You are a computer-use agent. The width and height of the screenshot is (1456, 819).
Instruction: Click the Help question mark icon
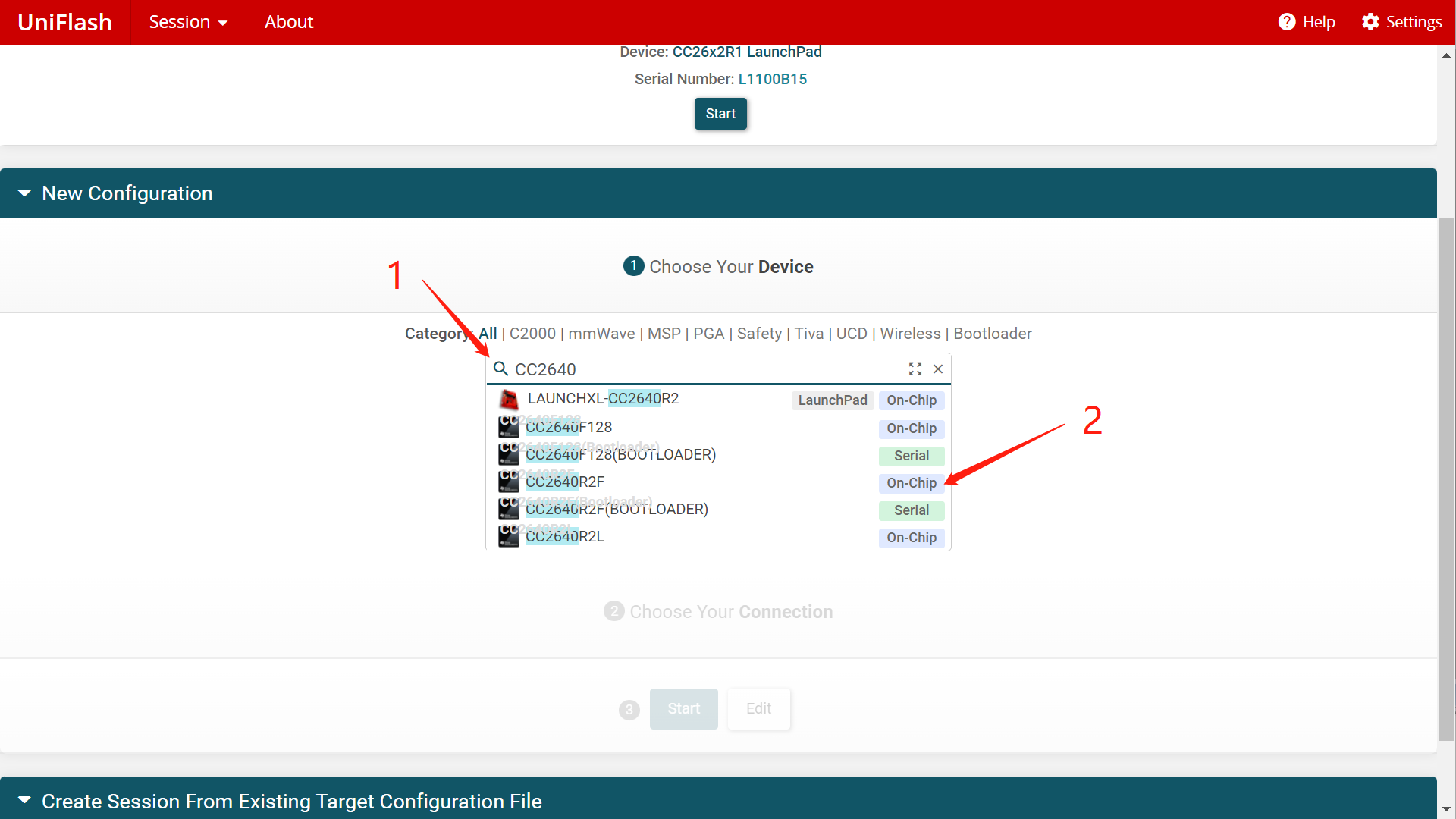pyautogui.click(x=1287, y=22)
